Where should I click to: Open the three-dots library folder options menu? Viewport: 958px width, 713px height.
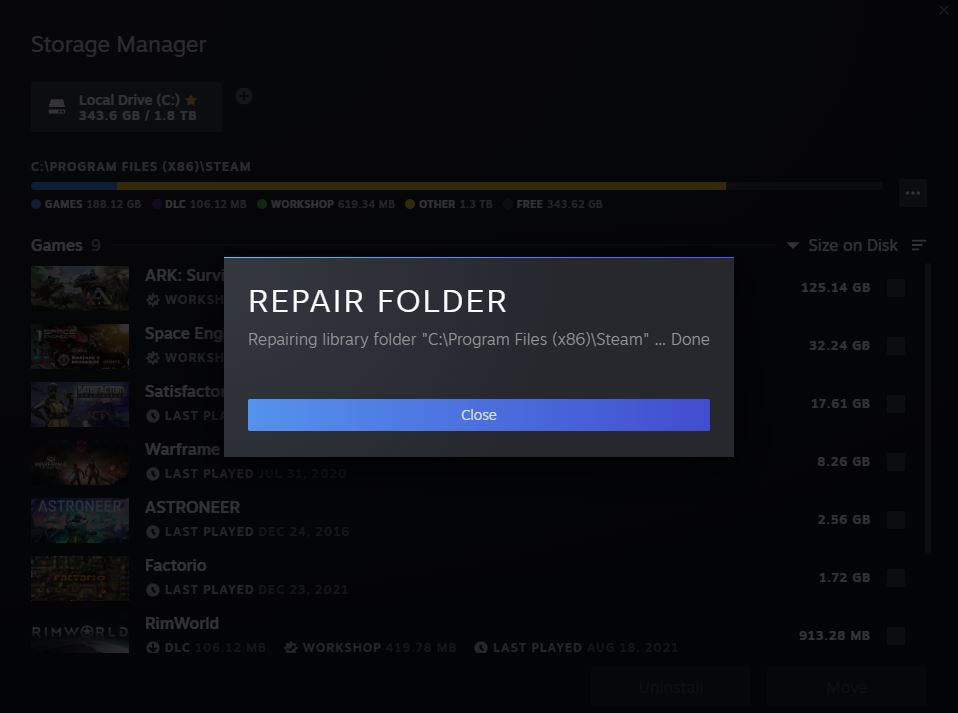click(912, 192)
